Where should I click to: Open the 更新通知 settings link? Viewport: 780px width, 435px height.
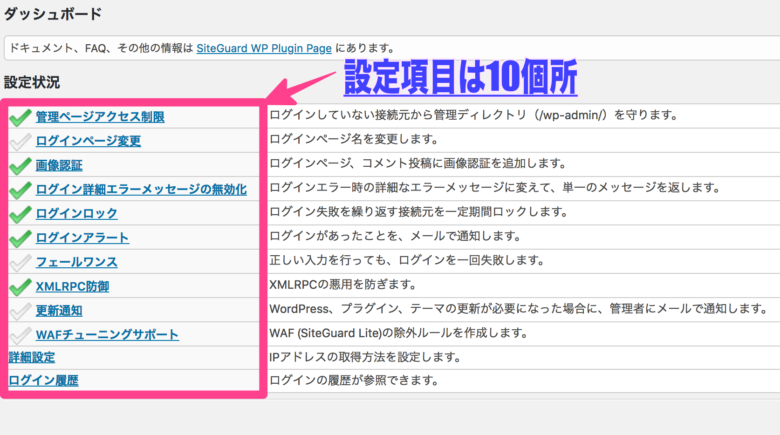click(x=59, y=311)
